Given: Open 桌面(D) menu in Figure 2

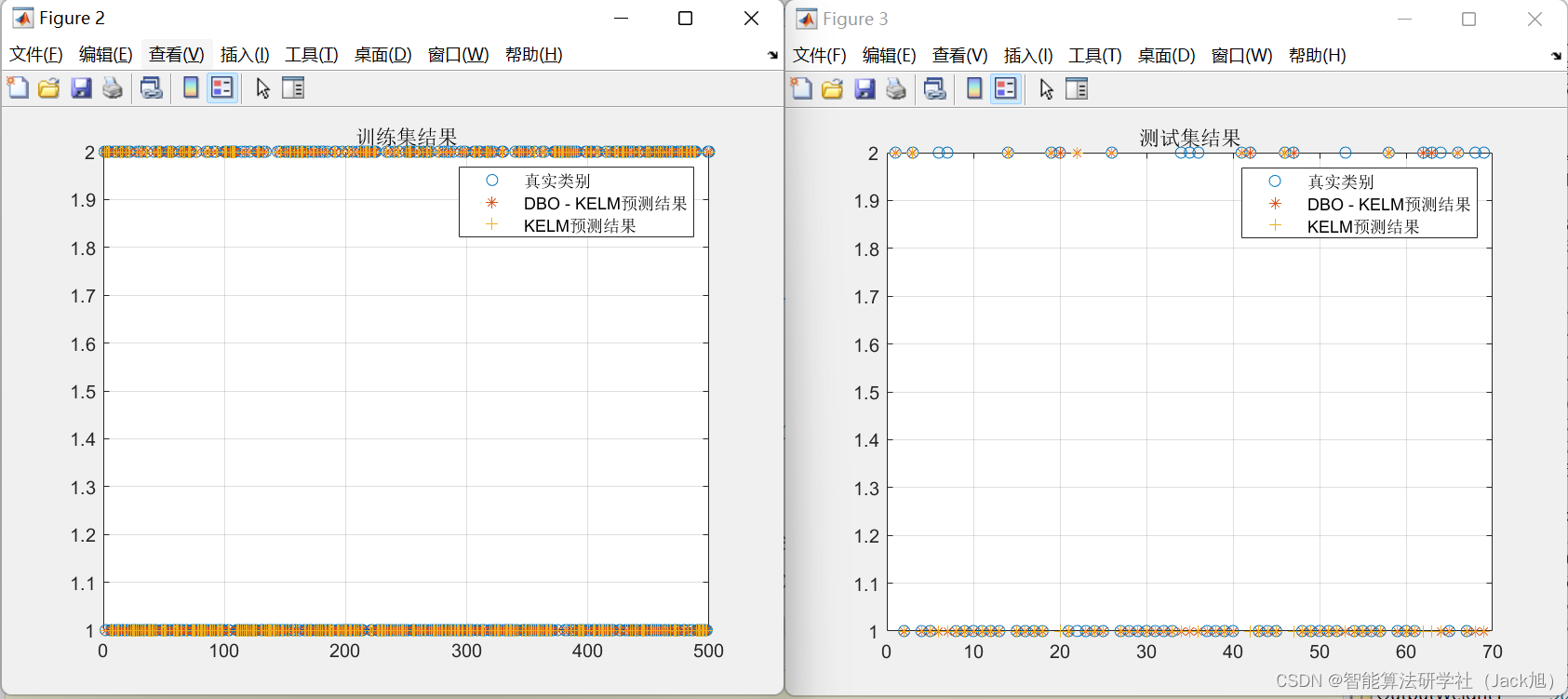Looking at the screenshot, I should tap(383, 54).
